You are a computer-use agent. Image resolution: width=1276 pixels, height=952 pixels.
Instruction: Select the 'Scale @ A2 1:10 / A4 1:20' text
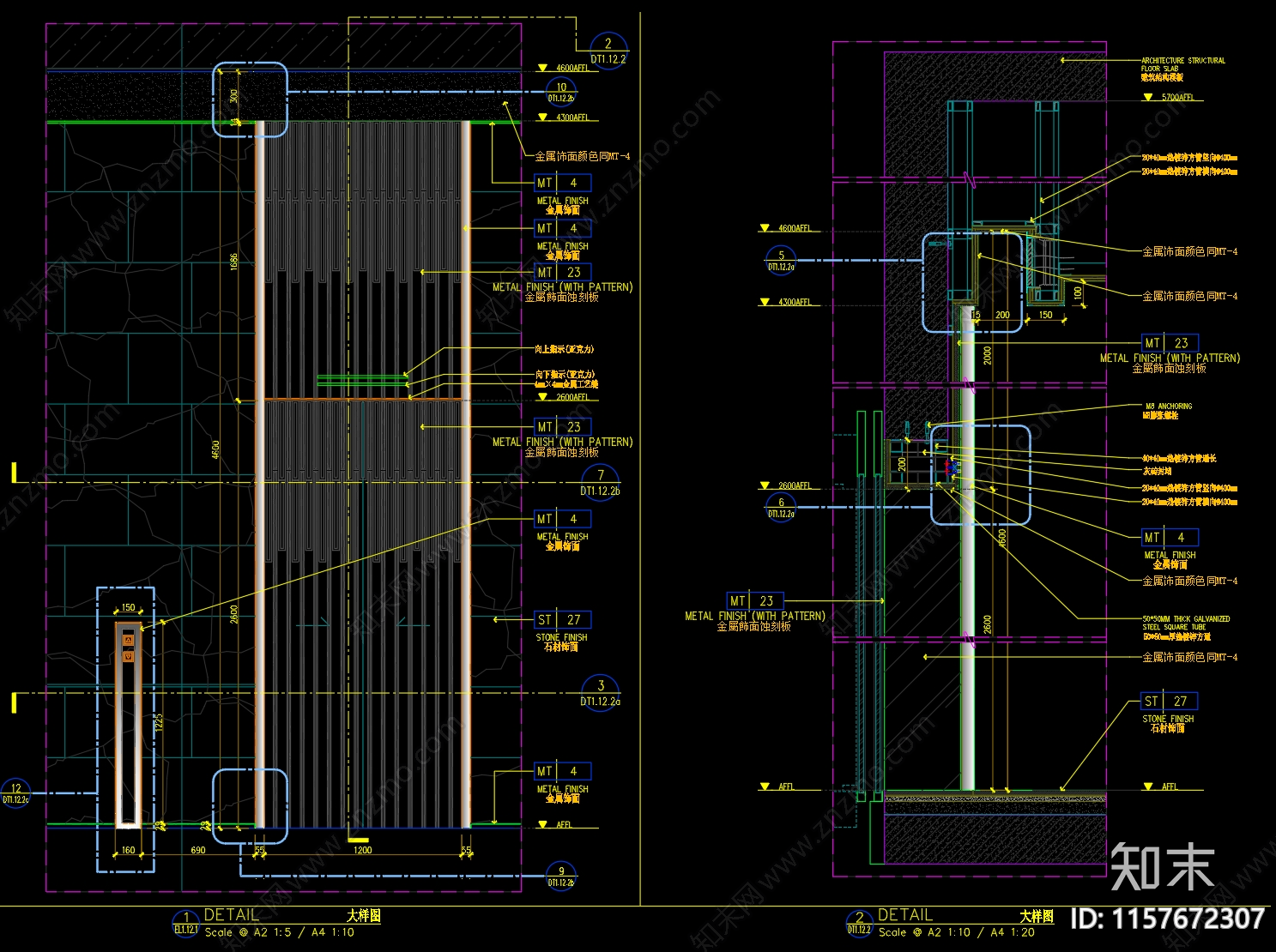(956, 932)
